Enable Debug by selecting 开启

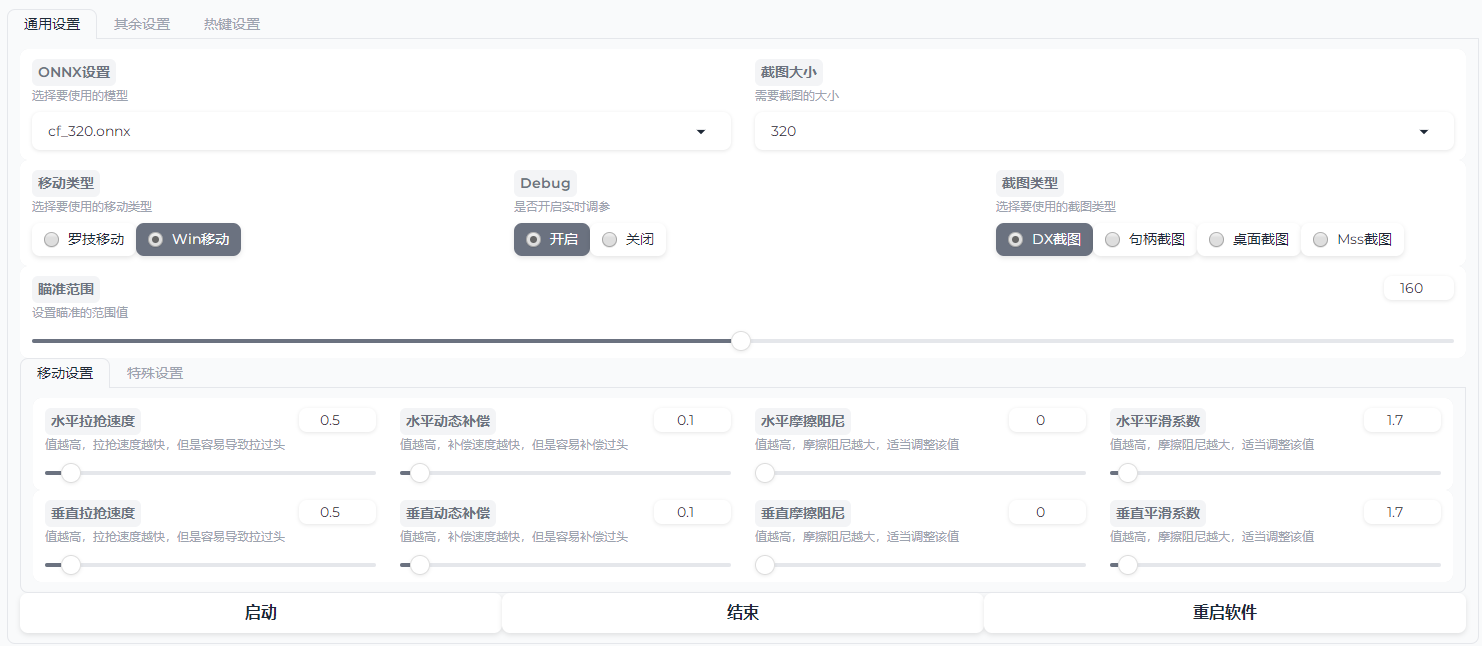click(551, 239)
